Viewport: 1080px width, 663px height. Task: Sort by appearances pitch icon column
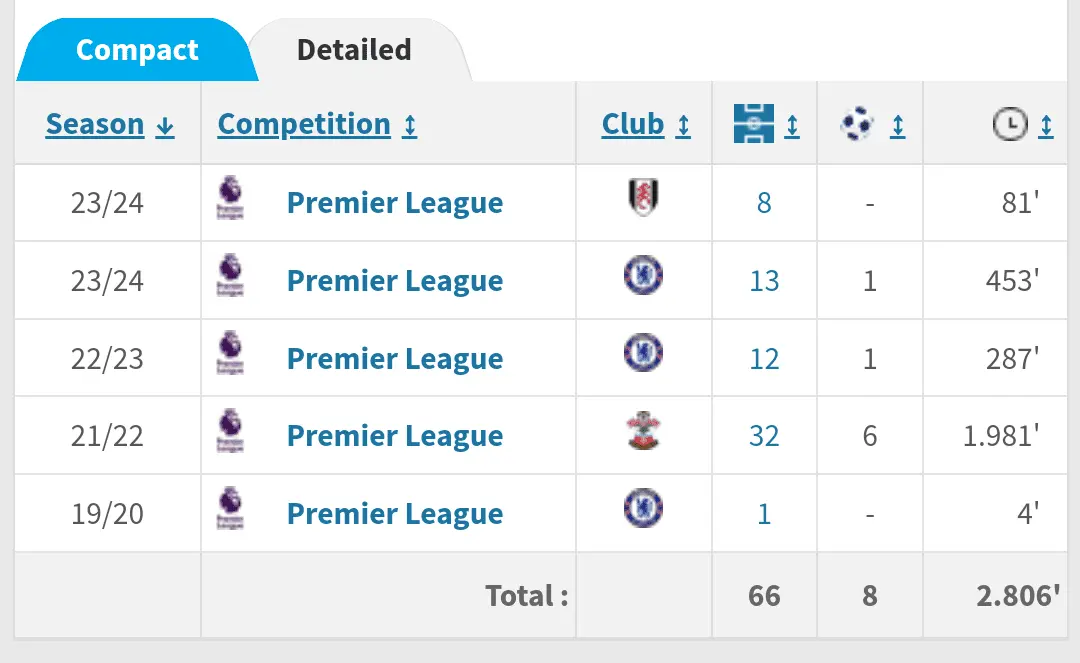click(766, 125)
